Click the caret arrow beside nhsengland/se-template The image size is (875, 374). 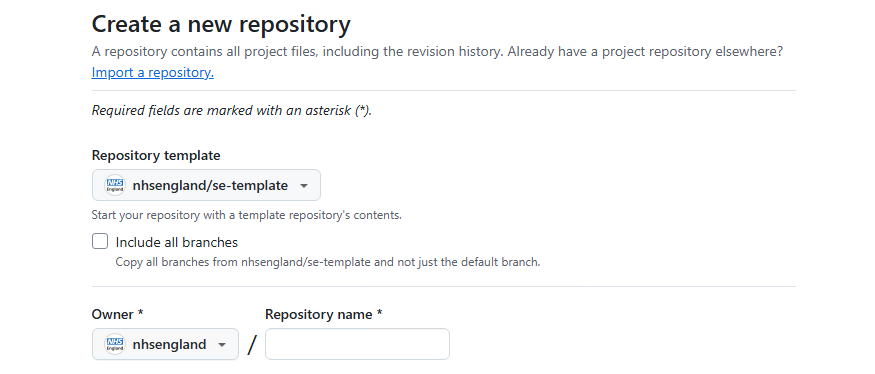tap(304, 186)
